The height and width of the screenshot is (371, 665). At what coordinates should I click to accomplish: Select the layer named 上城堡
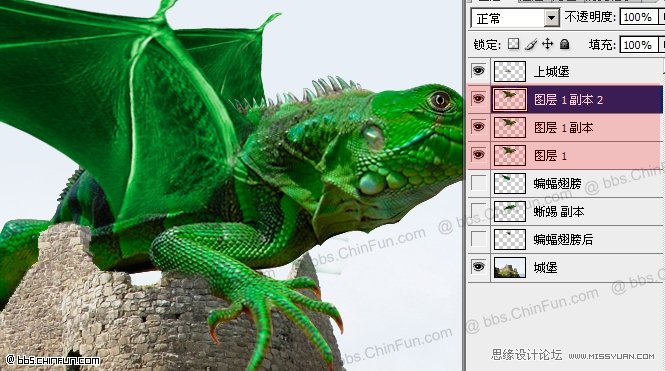tap(551, 72)
